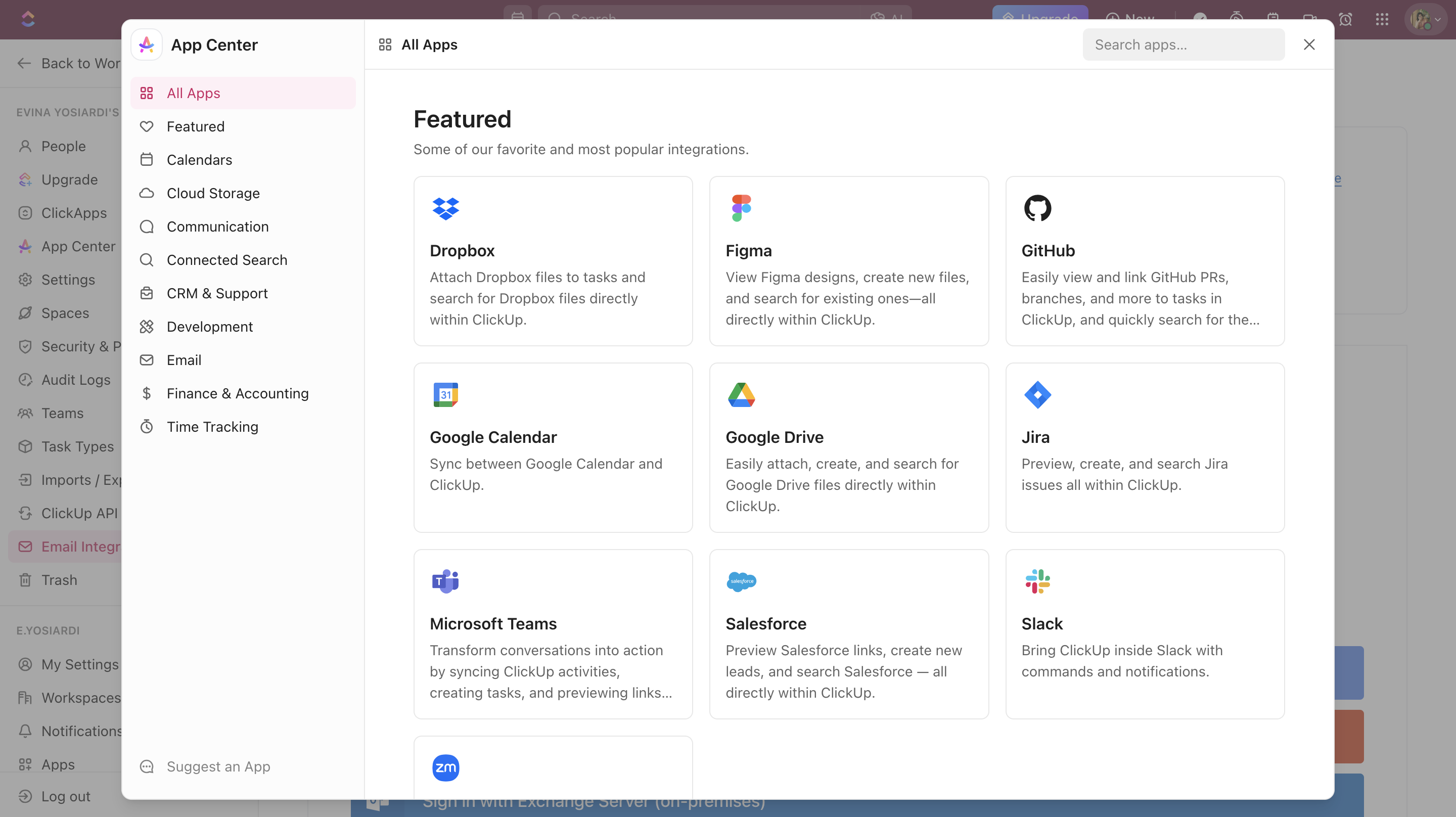Click the App Center logo icon
This screenshot has height=817, width=1456.
click(x=147, y=44)
